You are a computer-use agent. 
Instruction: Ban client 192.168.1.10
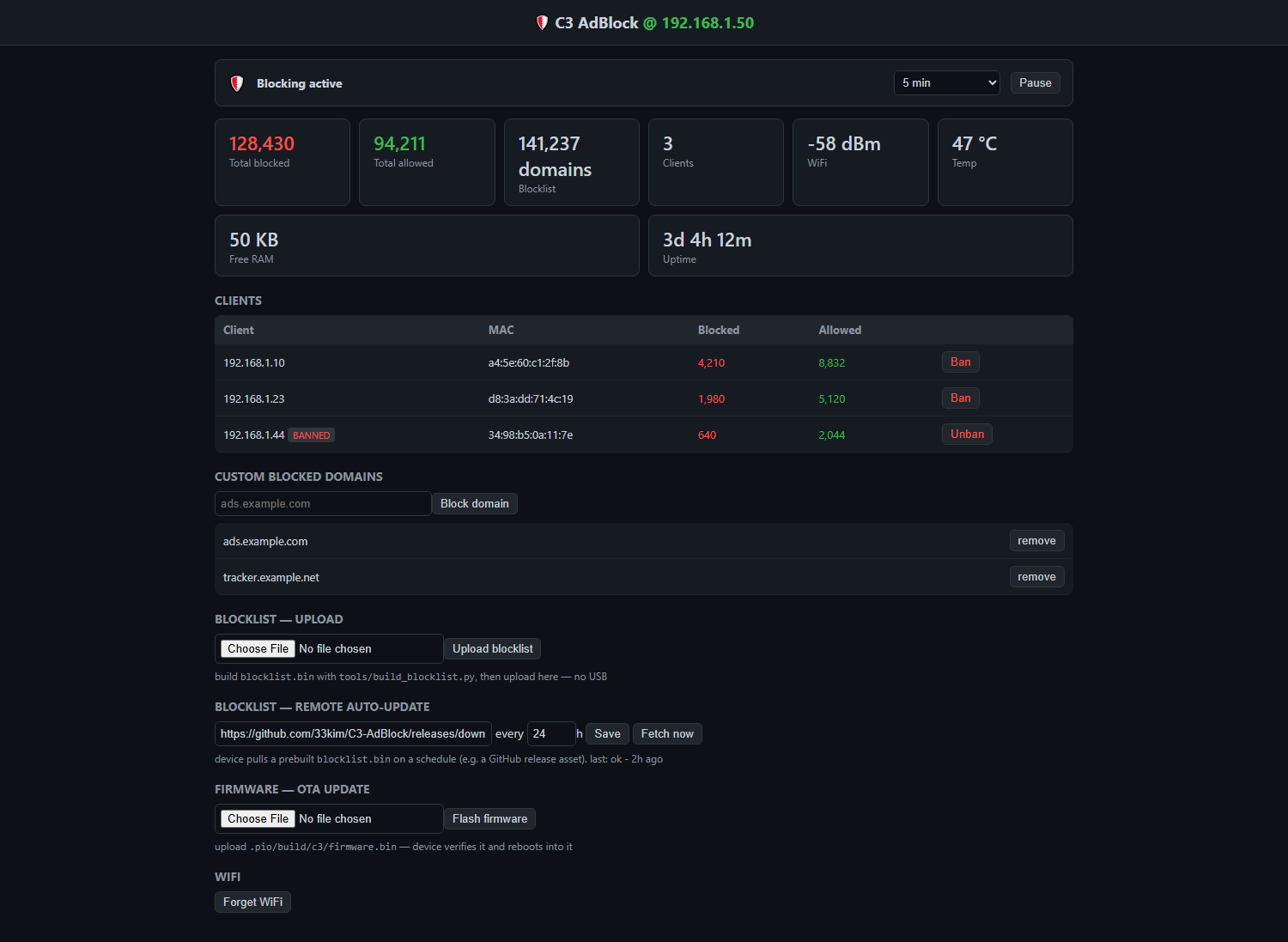click(960, 362)
